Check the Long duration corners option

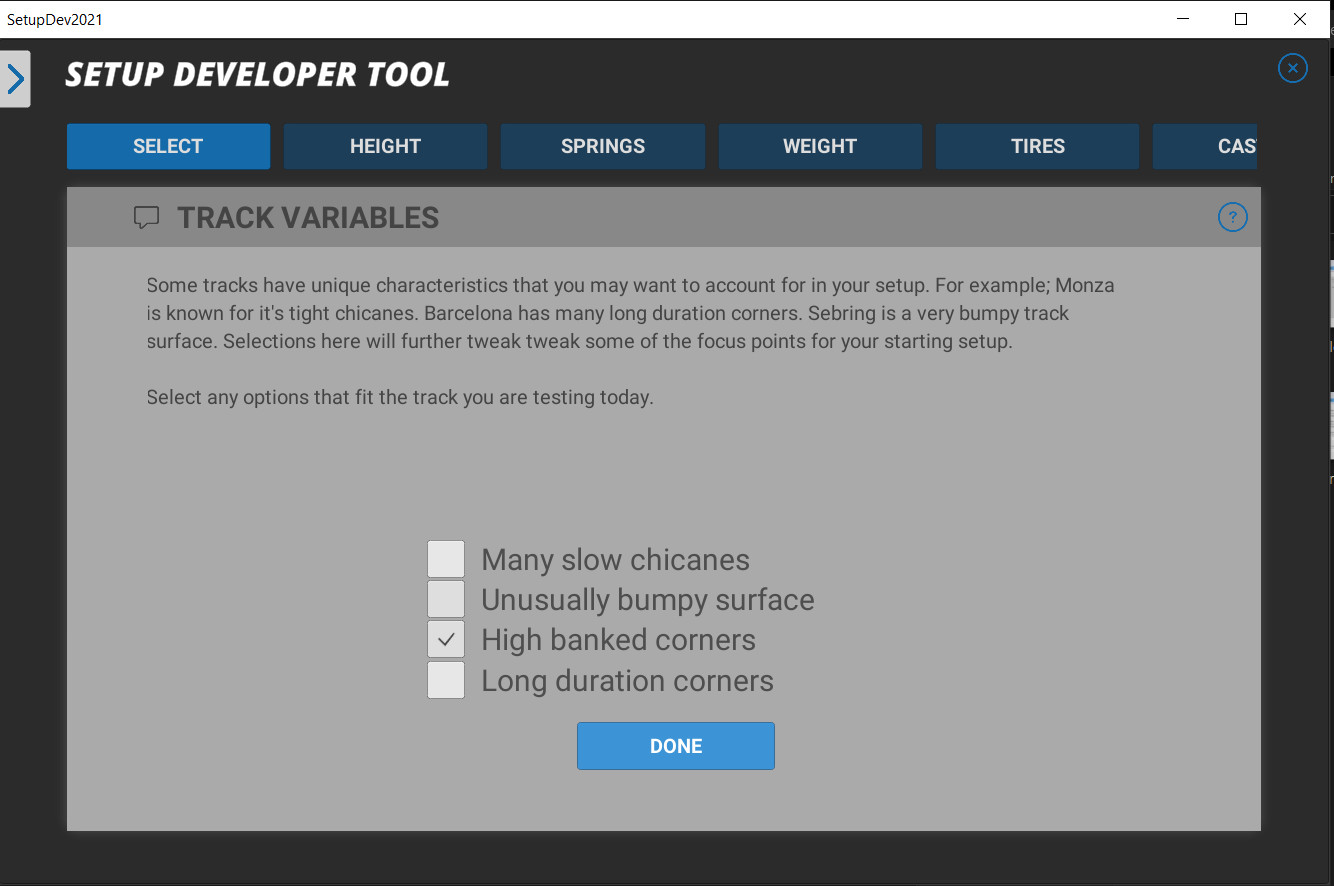[446, 680]
